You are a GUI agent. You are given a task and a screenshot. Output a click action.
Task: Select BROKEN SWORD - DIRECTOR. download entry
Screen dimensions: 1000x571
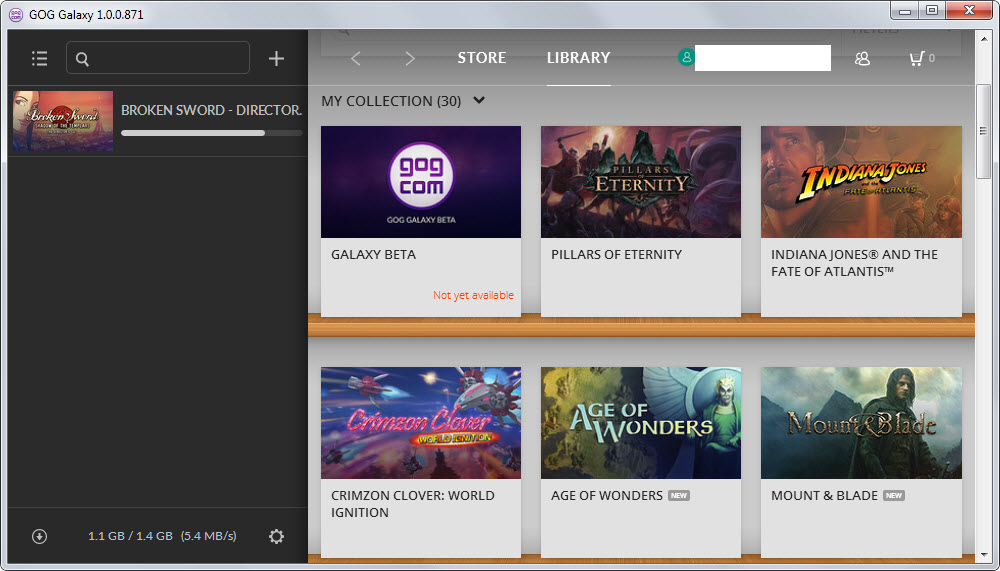(x=158, y=121)
